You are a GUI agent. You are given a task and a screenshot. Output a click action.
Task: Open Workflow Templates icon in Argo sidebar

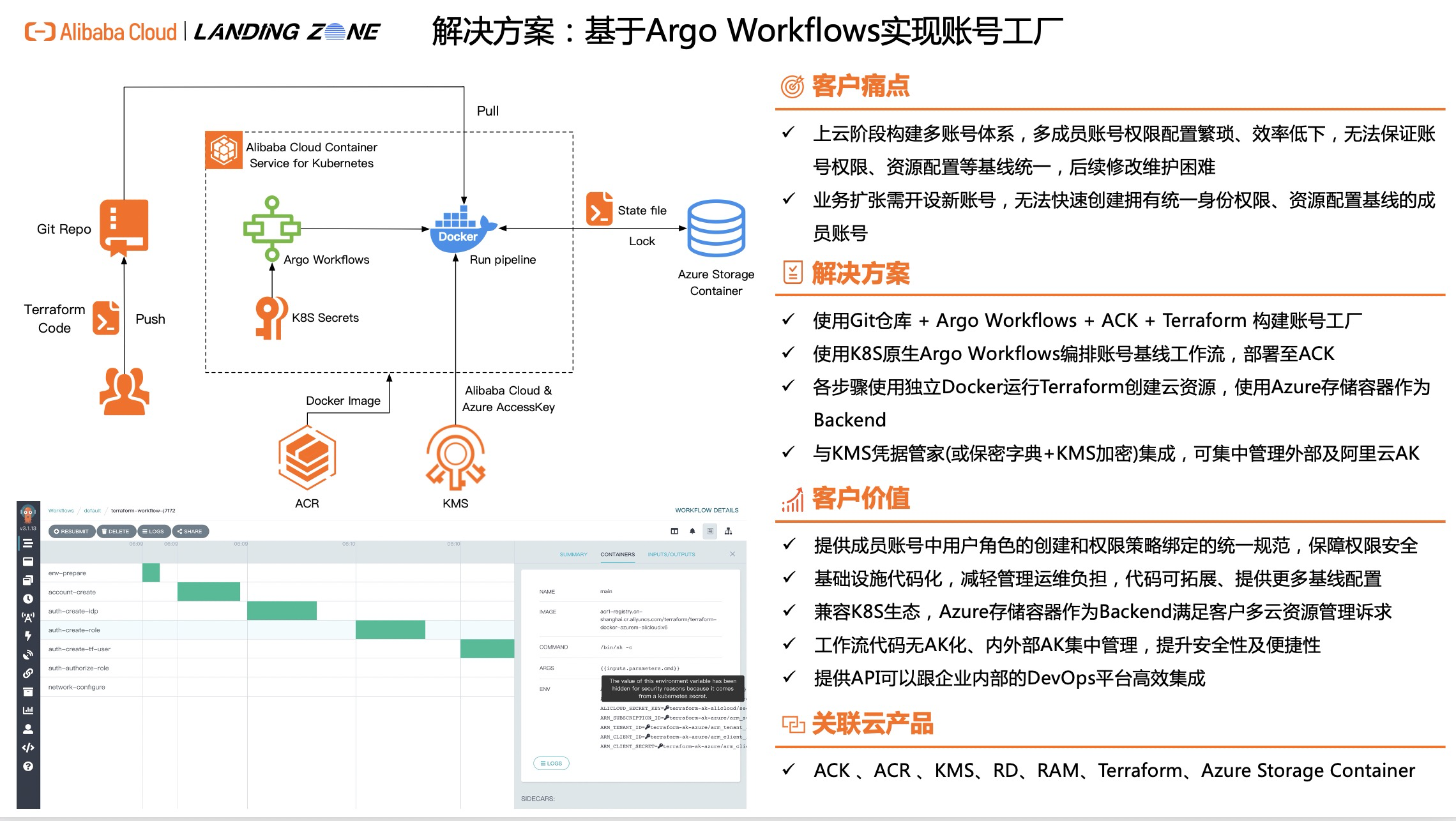28,562
